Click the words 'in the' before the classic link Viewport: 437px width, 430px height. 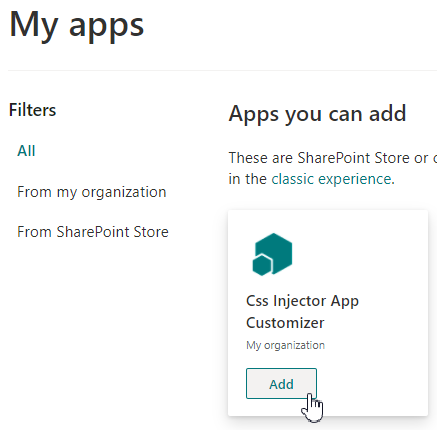click(248, 179)
